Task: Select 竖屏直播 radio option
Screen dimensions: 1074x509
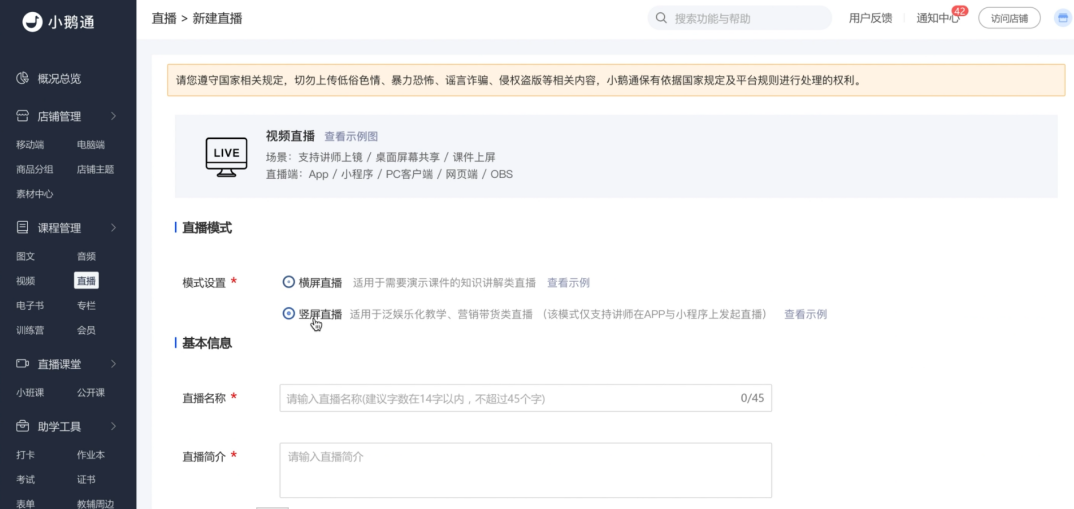Action: pyautogui.click(x=288, y=314)
